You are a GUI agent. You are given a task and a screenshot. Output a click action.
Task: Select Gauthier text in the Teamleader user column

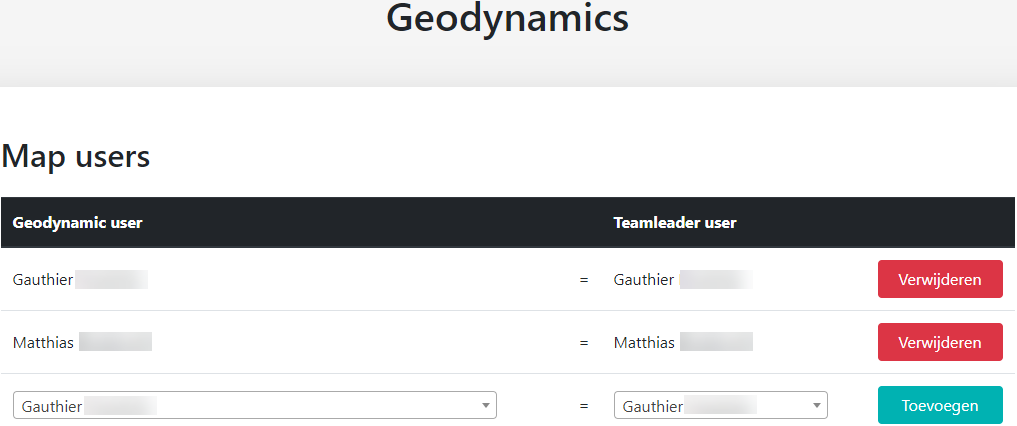(644, 280)
